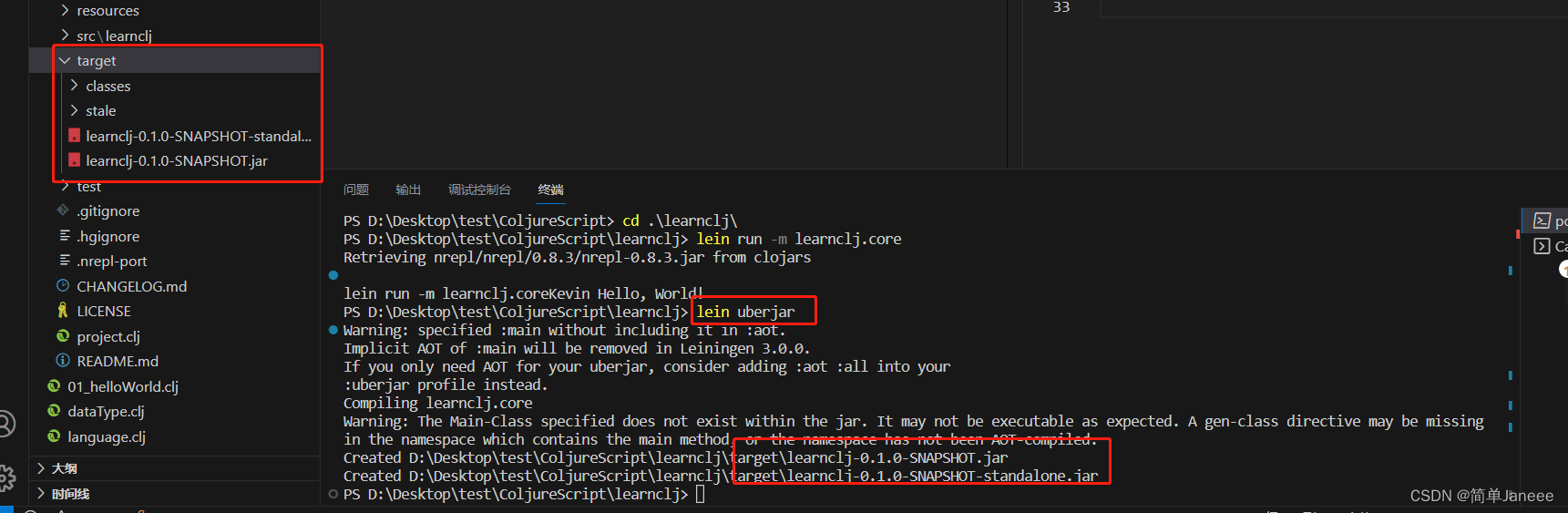Click the learnclj-0.1.0-SNAPSHOT.jar file icon
This screenshot has width=1568, height=513.
point(75,160)
